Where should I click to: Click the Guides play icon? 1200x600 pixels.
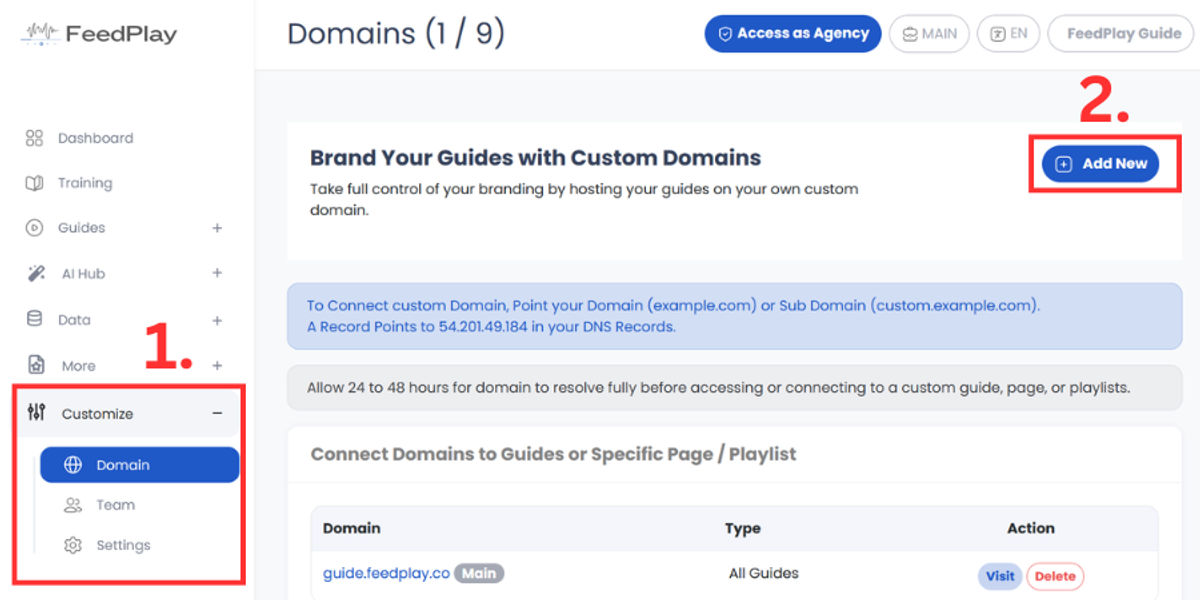point(34,228)
